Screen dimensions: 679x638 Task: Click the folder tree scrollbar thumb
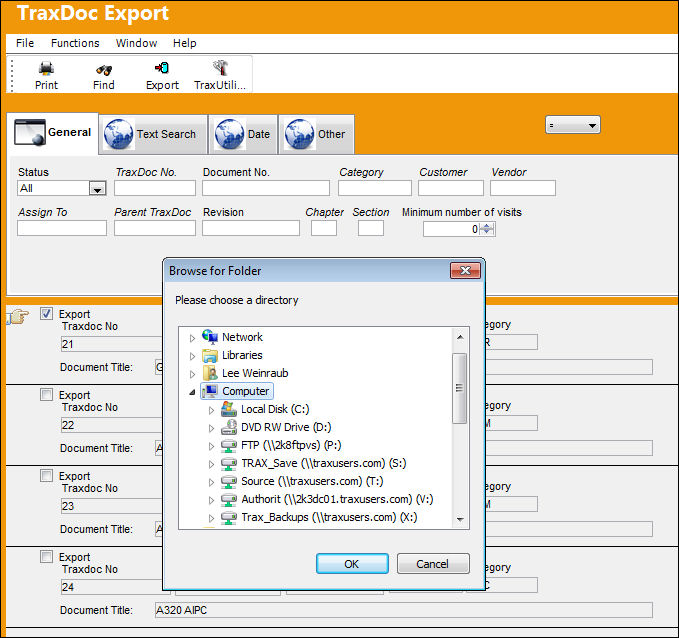coord(459,388)
